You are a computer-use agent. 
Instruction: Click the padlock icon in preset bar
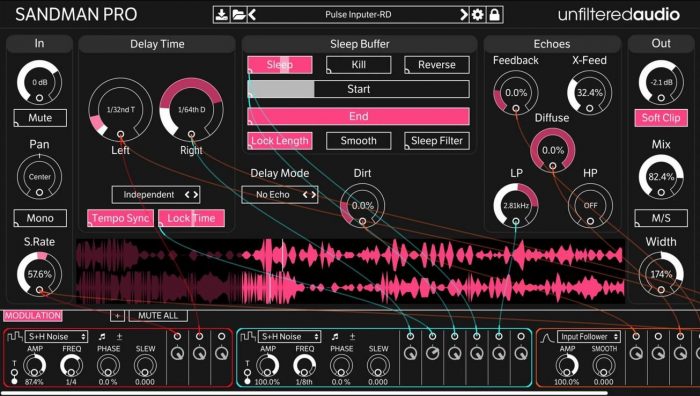(494, 15)
